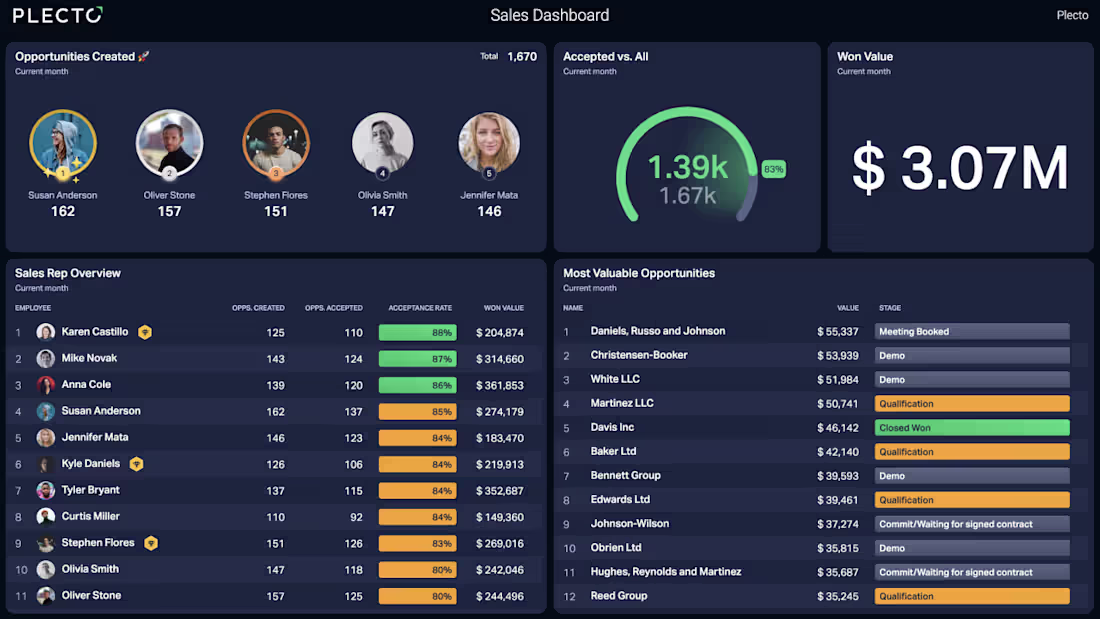Click Olivia Smith's leaderboard avatar
The image size is (1100, 619).
pos(382,143)
